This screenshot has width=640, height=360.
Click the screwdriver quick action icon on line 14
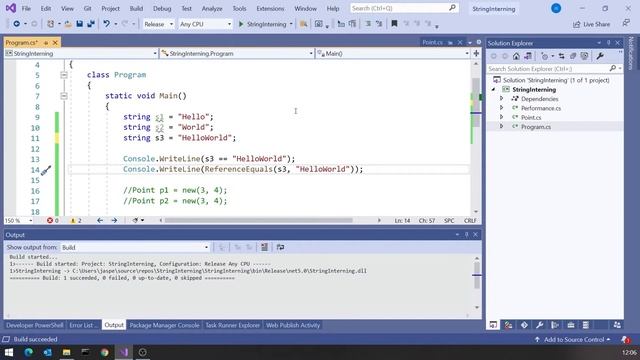click(46, 171)
